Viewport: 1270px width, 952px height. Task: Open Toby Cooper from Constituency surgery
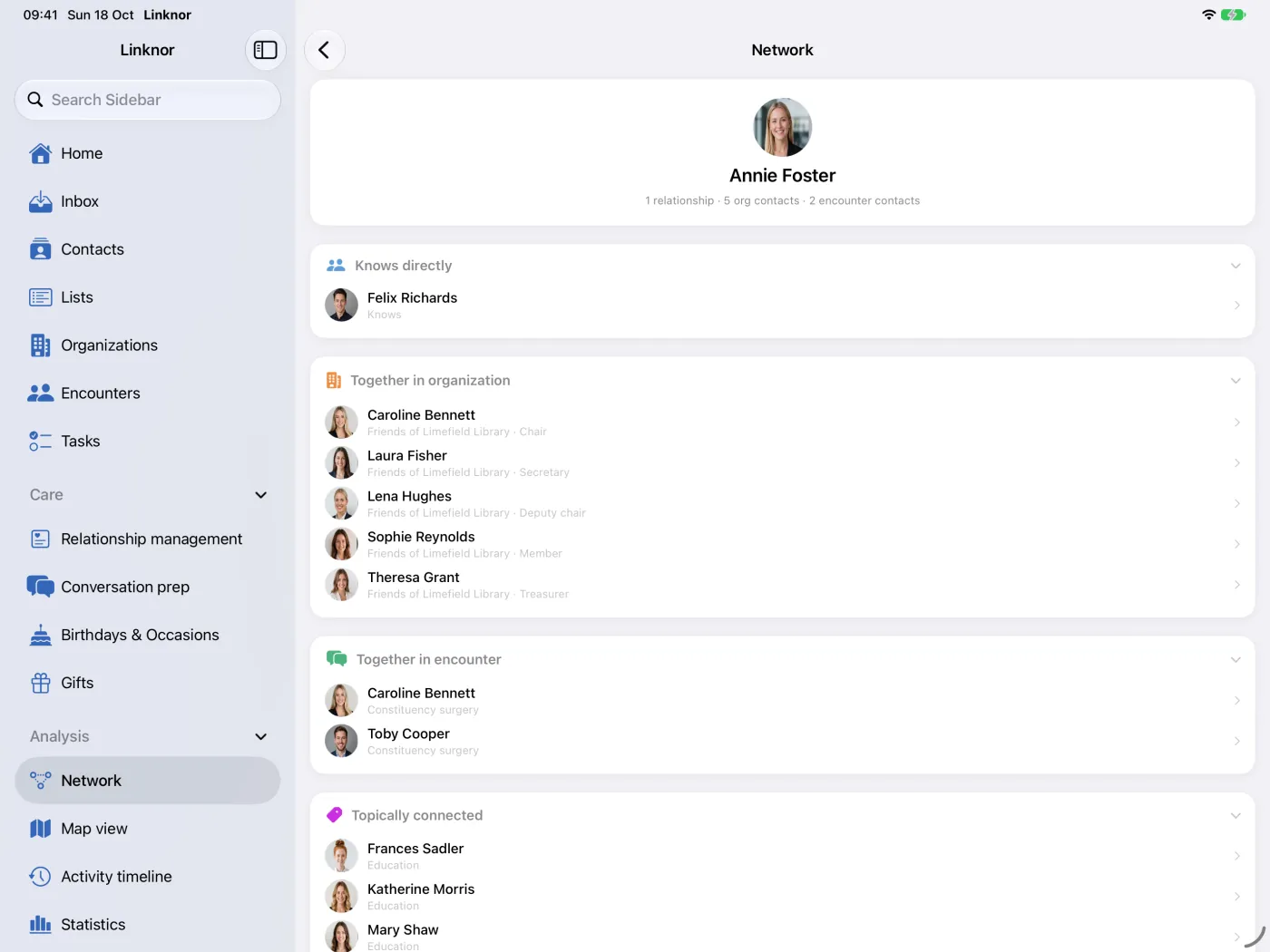pos(782,742)
